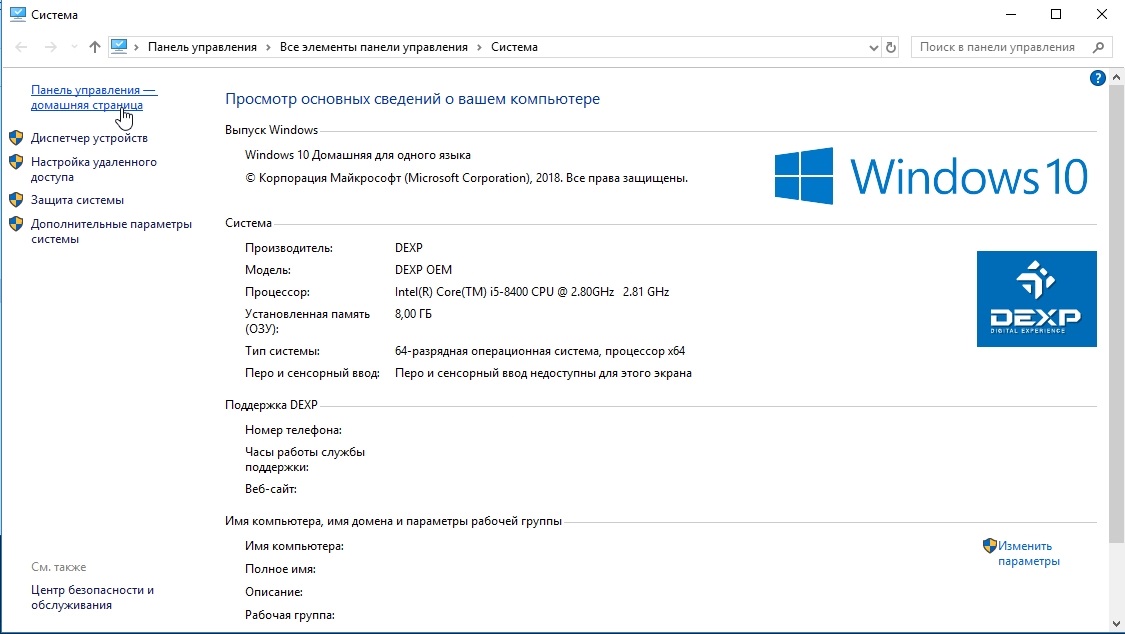Maximize the Система window
The image size is (1125, 634).
1055,14
